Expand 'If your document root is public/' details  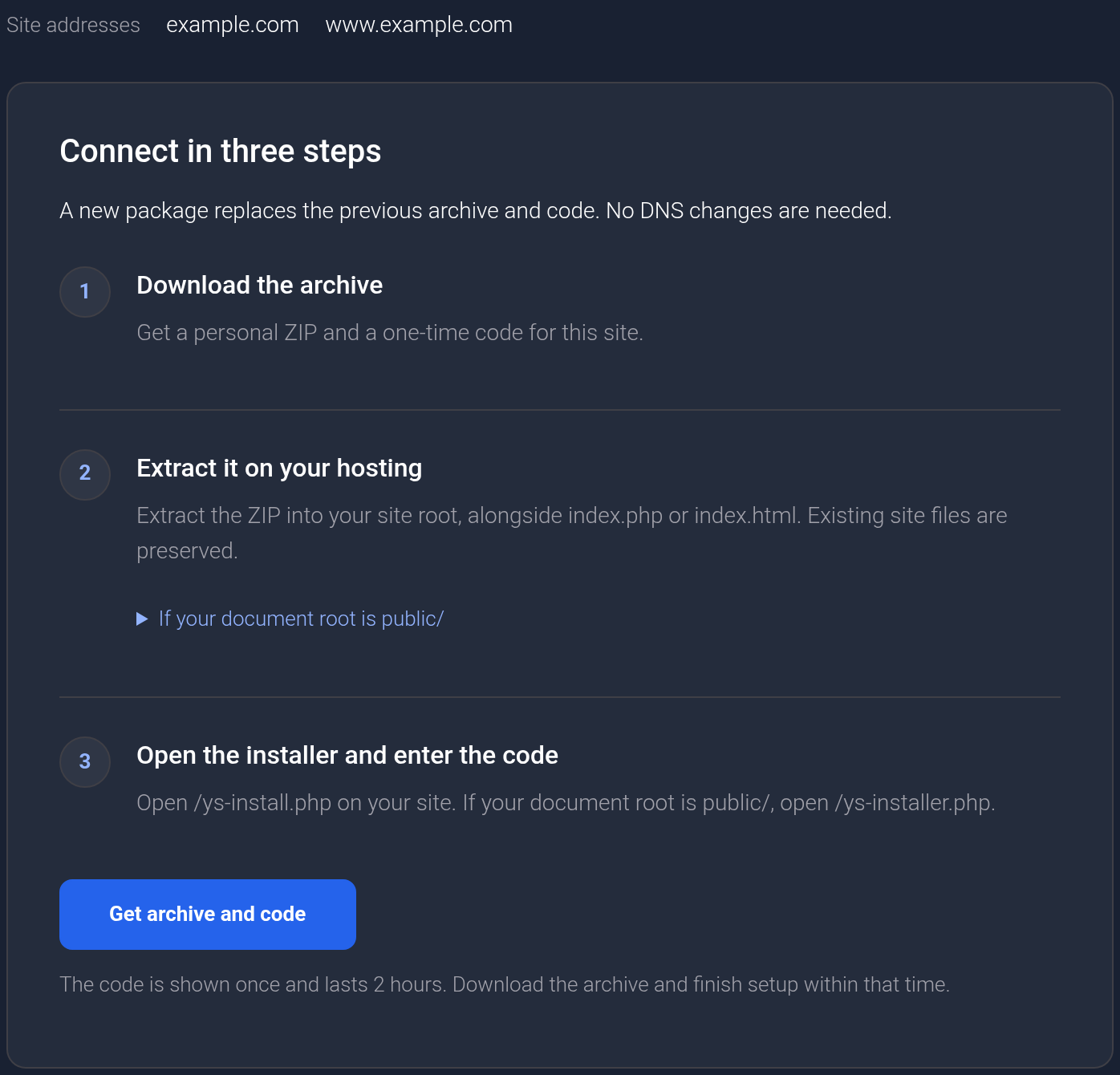tap(290, 619)
